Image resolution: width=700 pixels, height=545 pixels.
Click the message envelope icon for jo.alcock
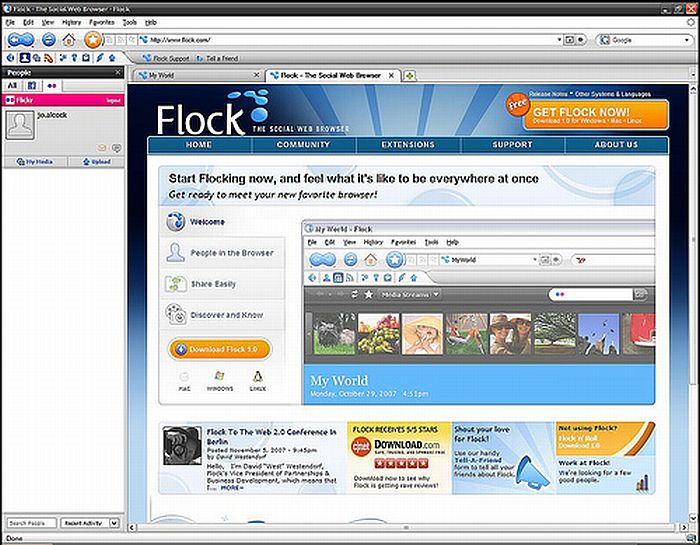pos(102,148)
